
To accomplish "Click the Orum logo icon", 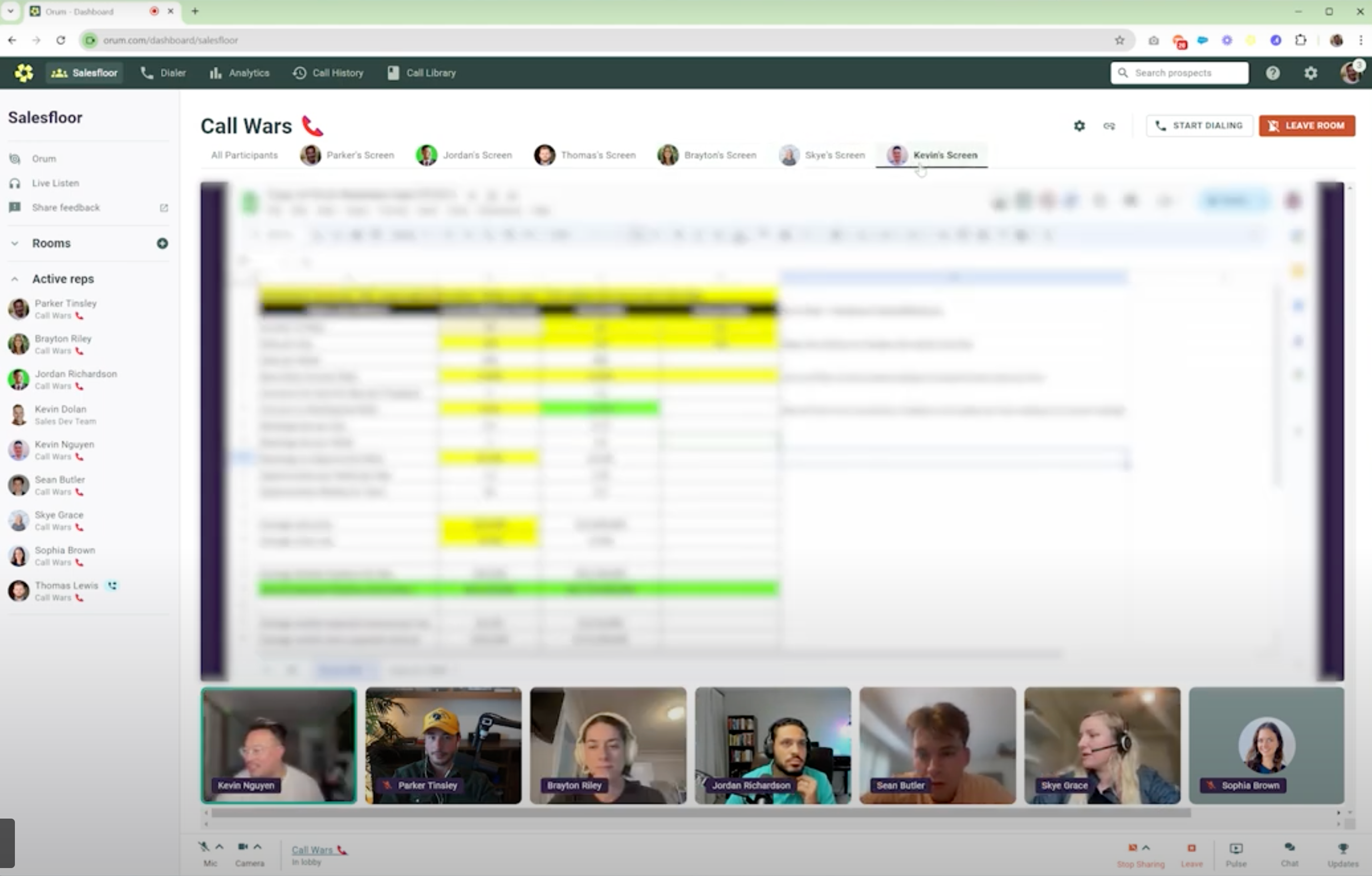I will [x=24, y=73].
